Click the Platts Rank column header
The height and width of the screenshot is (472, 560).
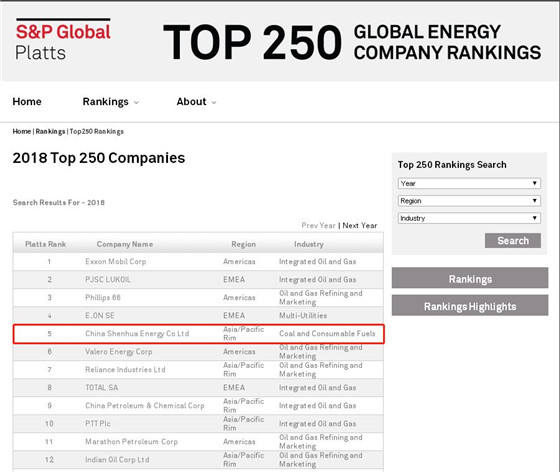pyautogui.click(x=45, y=244)
